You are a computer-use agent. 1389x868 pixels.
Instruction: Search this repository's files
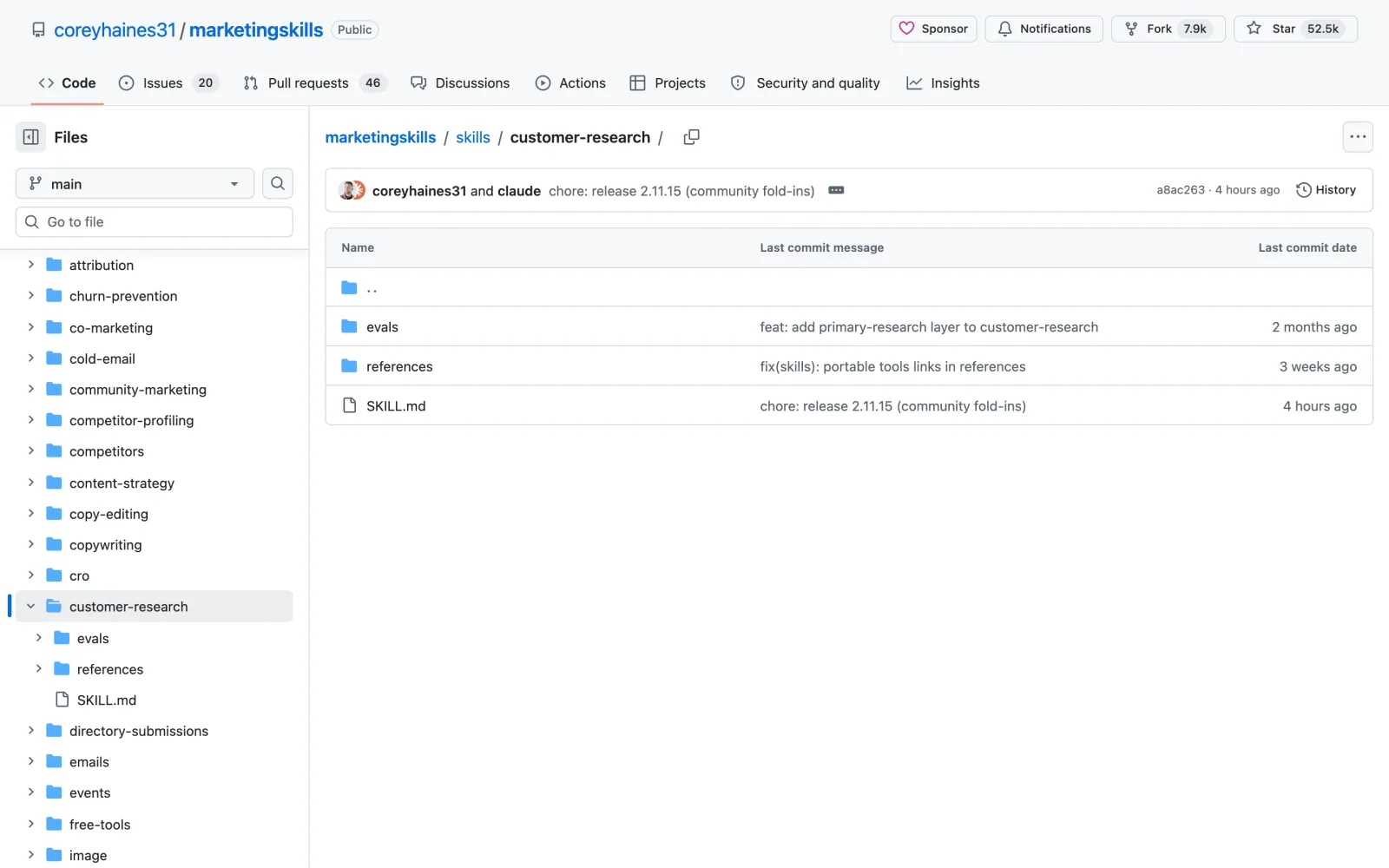[x=278, y=183]
